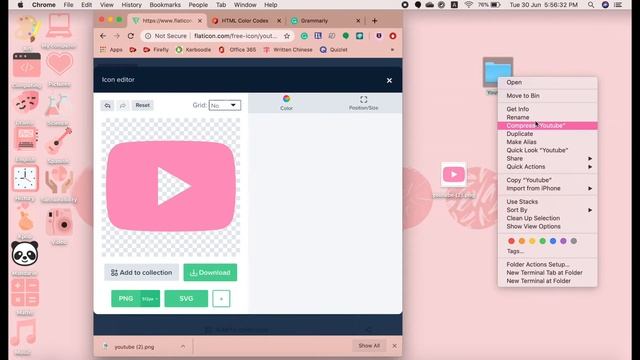The height and width of the screenshot is (360, 640).
Task: Click the flaticon.com address bar
Action: coord(235,36)
